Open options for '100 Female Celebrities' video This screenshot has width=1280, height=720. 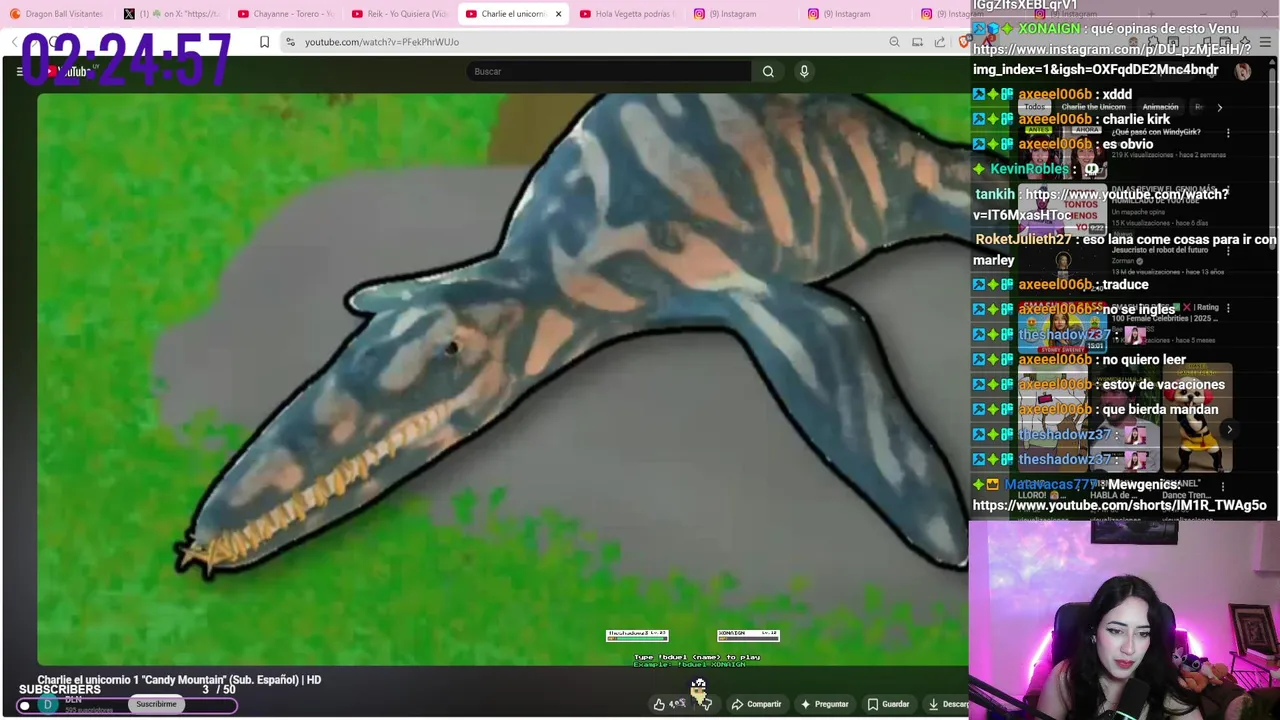(x=1228, y=308)
